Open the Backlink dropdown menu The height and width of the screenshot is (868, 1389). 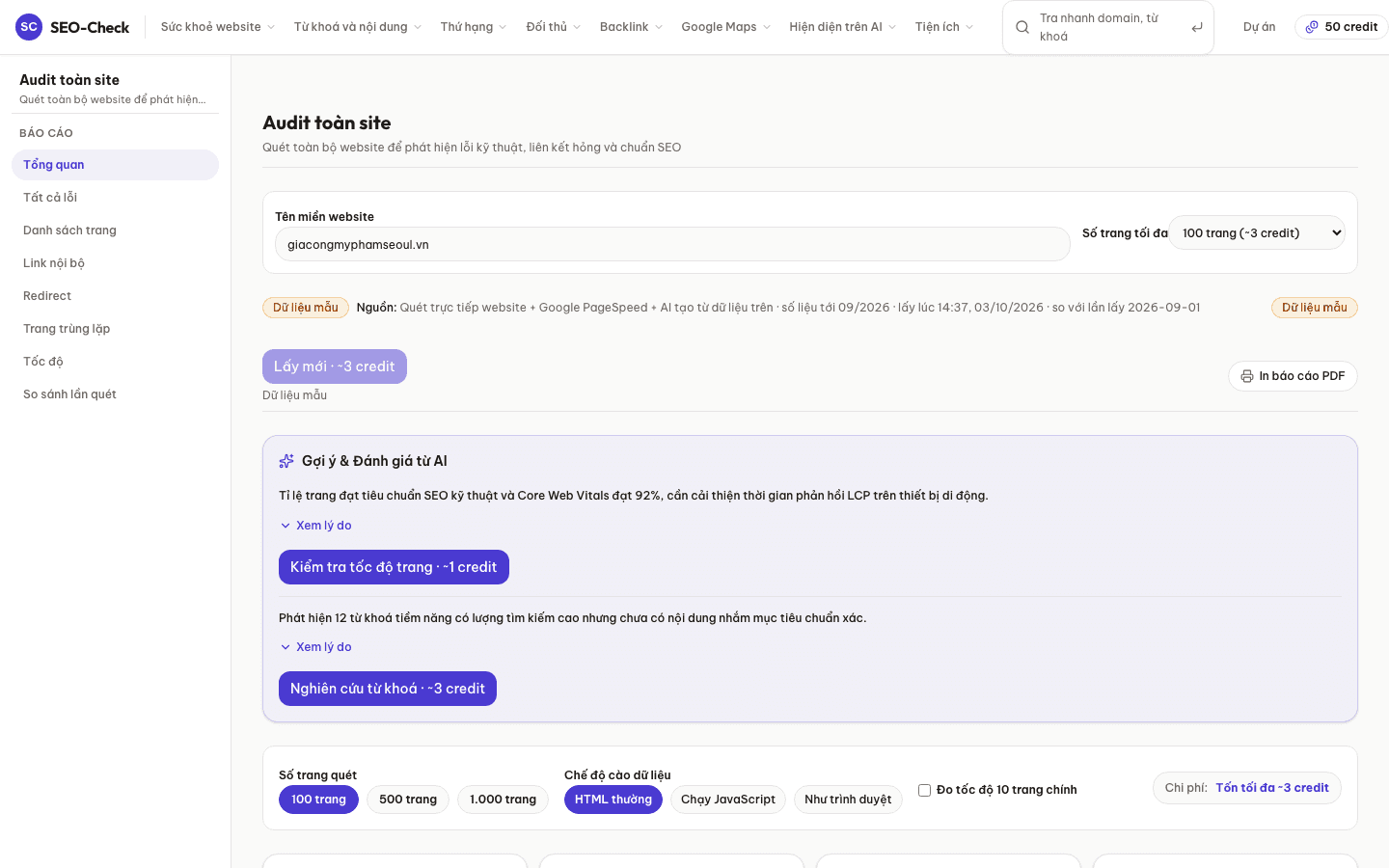coord(631,27)
